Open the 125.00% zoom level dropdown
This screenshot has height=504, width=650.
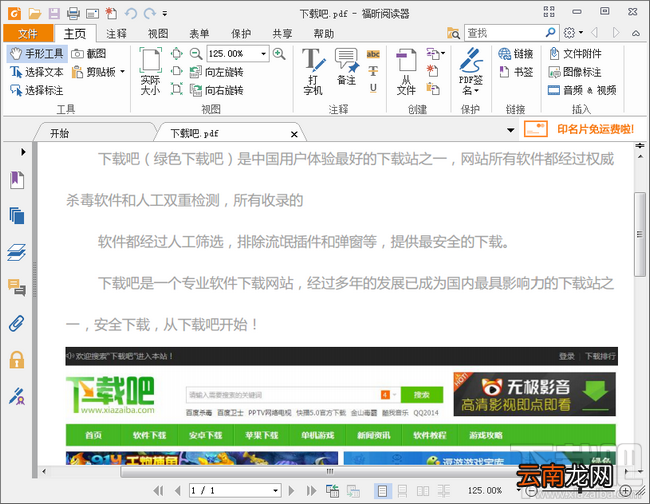263,54
